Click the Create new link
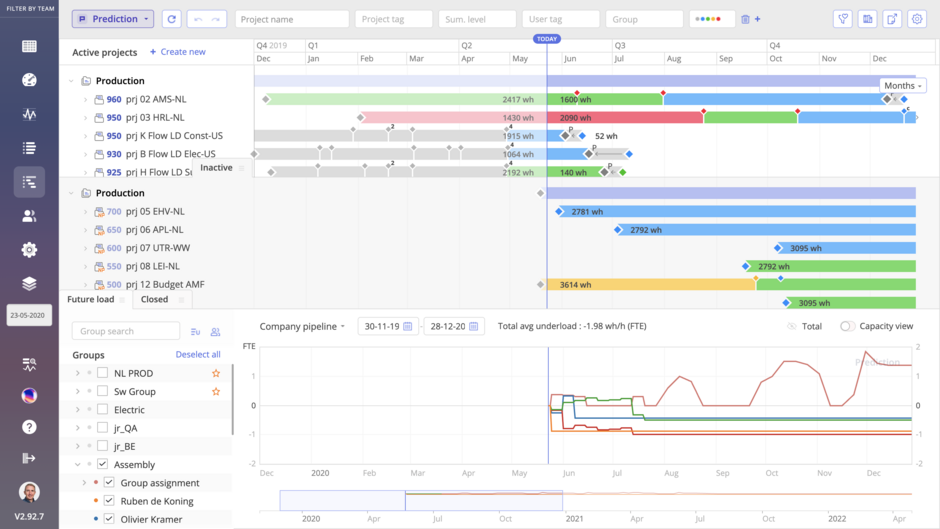 (x=177, y=52)
